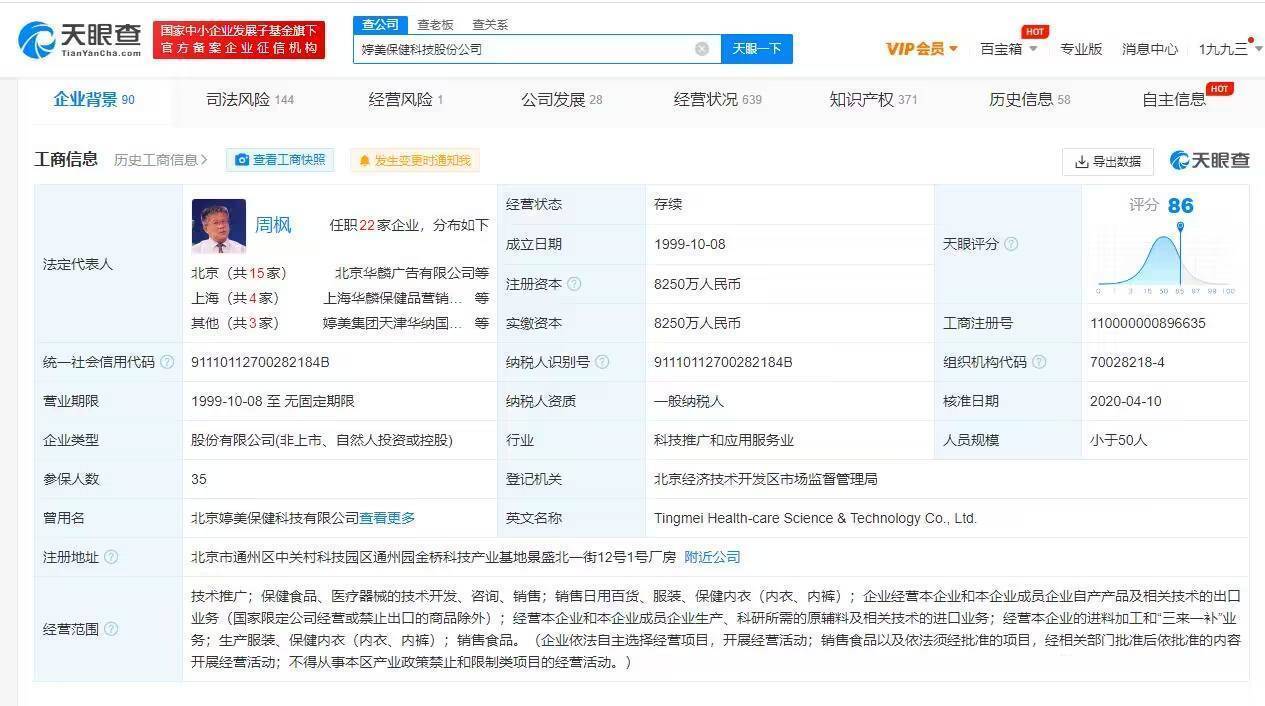Open the VIP会员 dropdown
Viewport: 1265px width, 706px height.
pyautogui.click(x=922, y=48)
